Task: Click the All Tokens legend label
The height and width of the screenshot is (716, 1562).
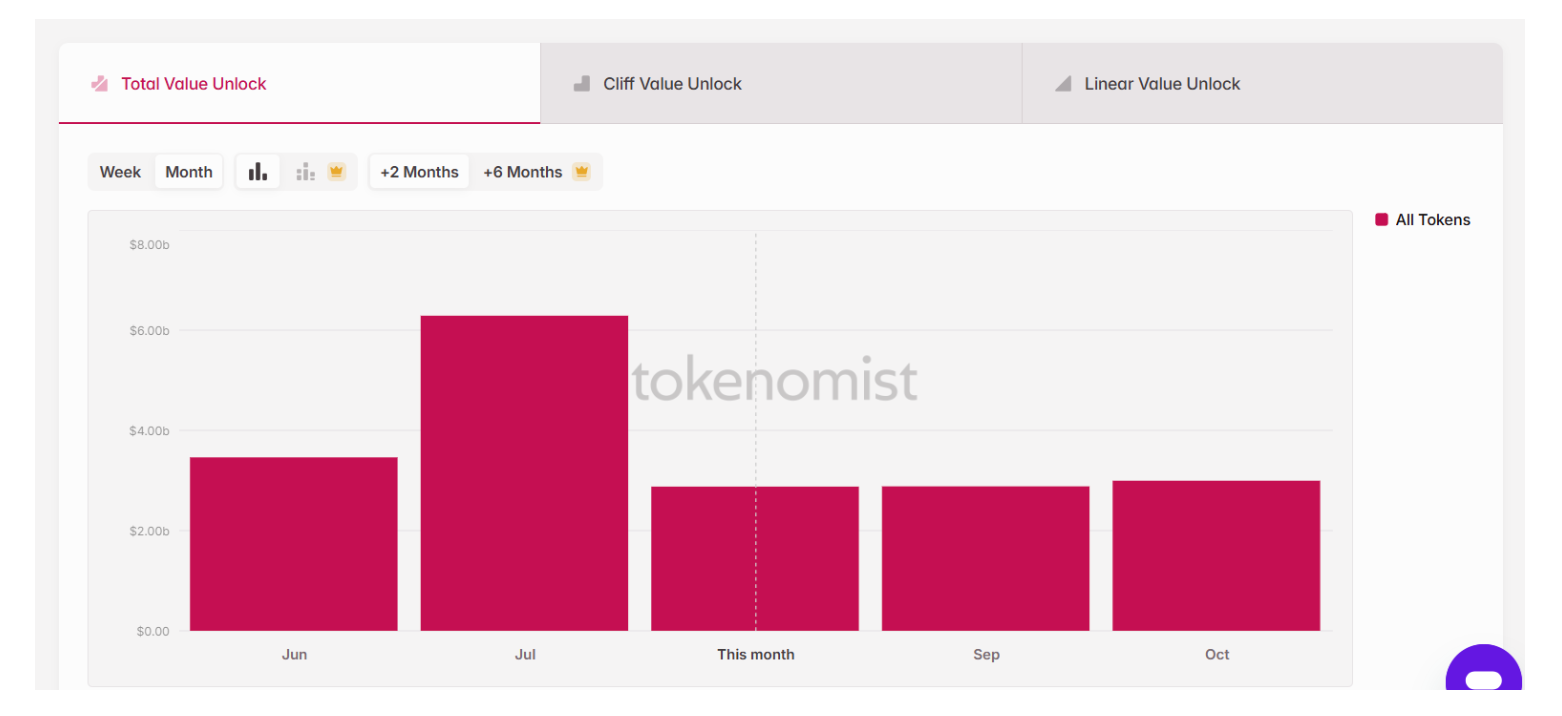Action: (x=1432, y=220)
